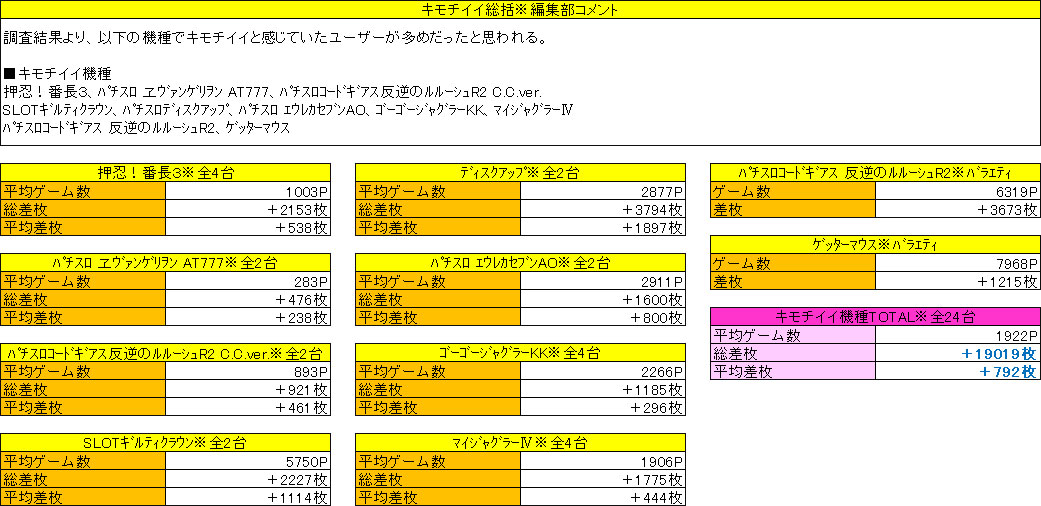1041x506 pixels.
Task: Select the +3794枚 value in ディスクアップ table
Action: [x=602, y=209]
